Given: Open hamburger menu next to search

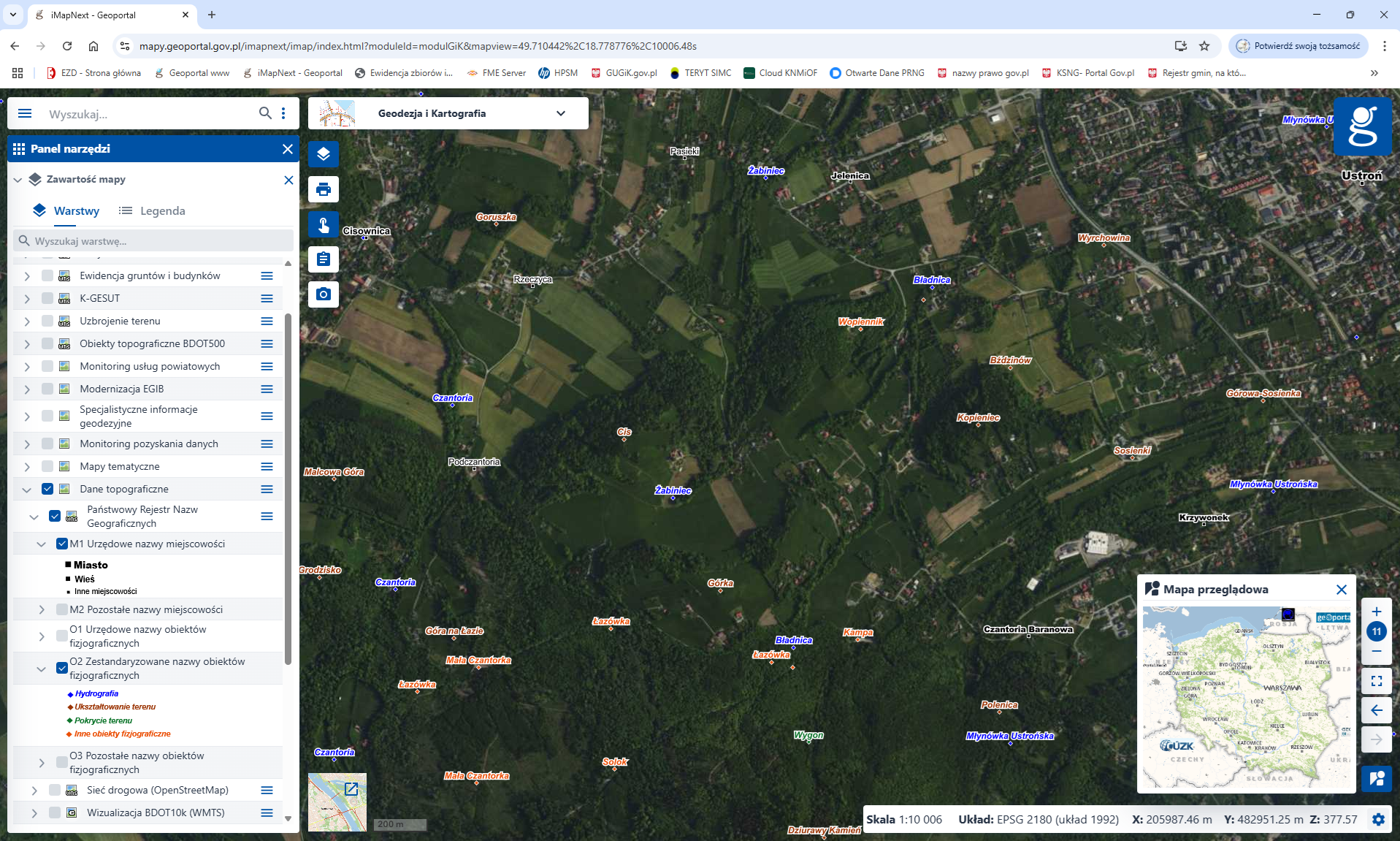Looking at the screenshot, I should coord(25,113).
